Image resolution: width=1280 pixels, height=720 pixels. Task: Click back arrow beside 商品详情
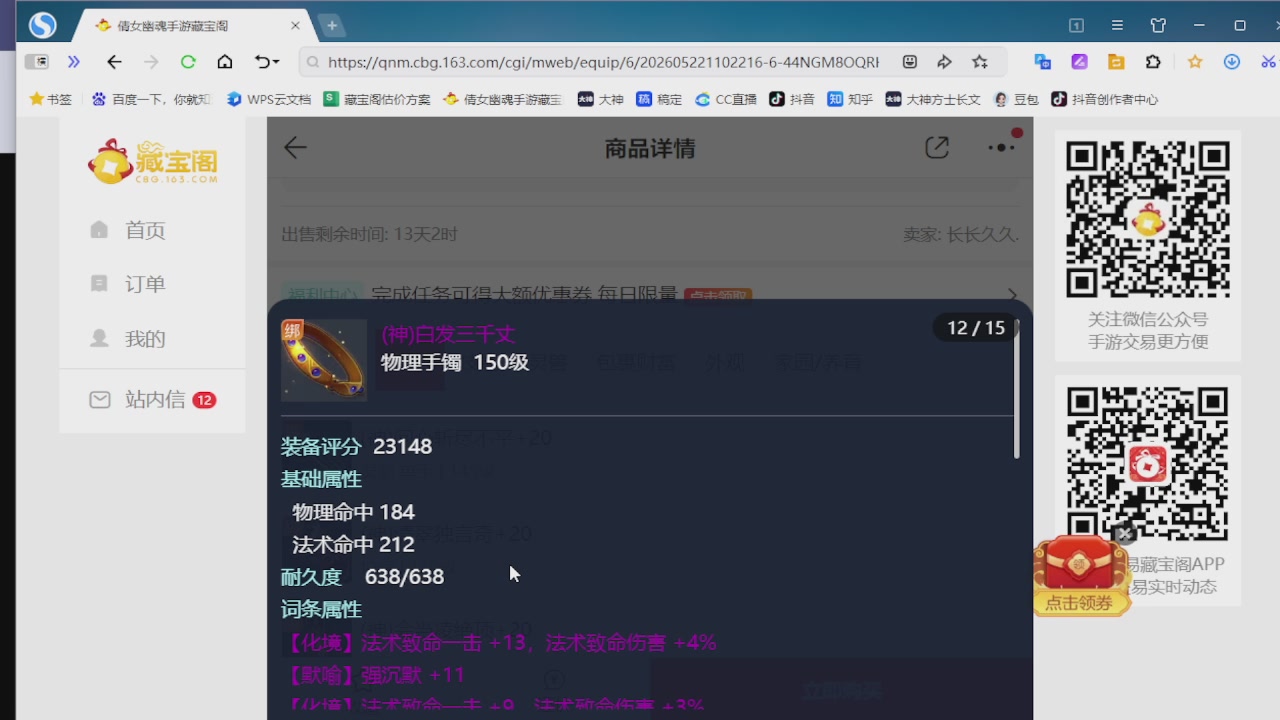pos(295,148)
